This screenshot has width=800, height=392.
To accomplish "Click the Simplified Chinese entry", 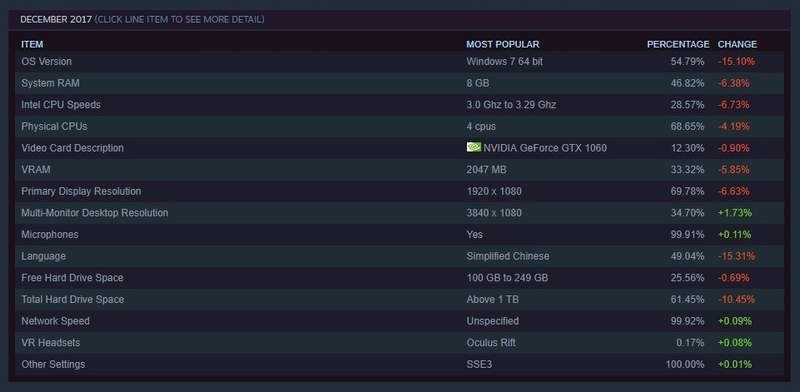I will 508,256.
